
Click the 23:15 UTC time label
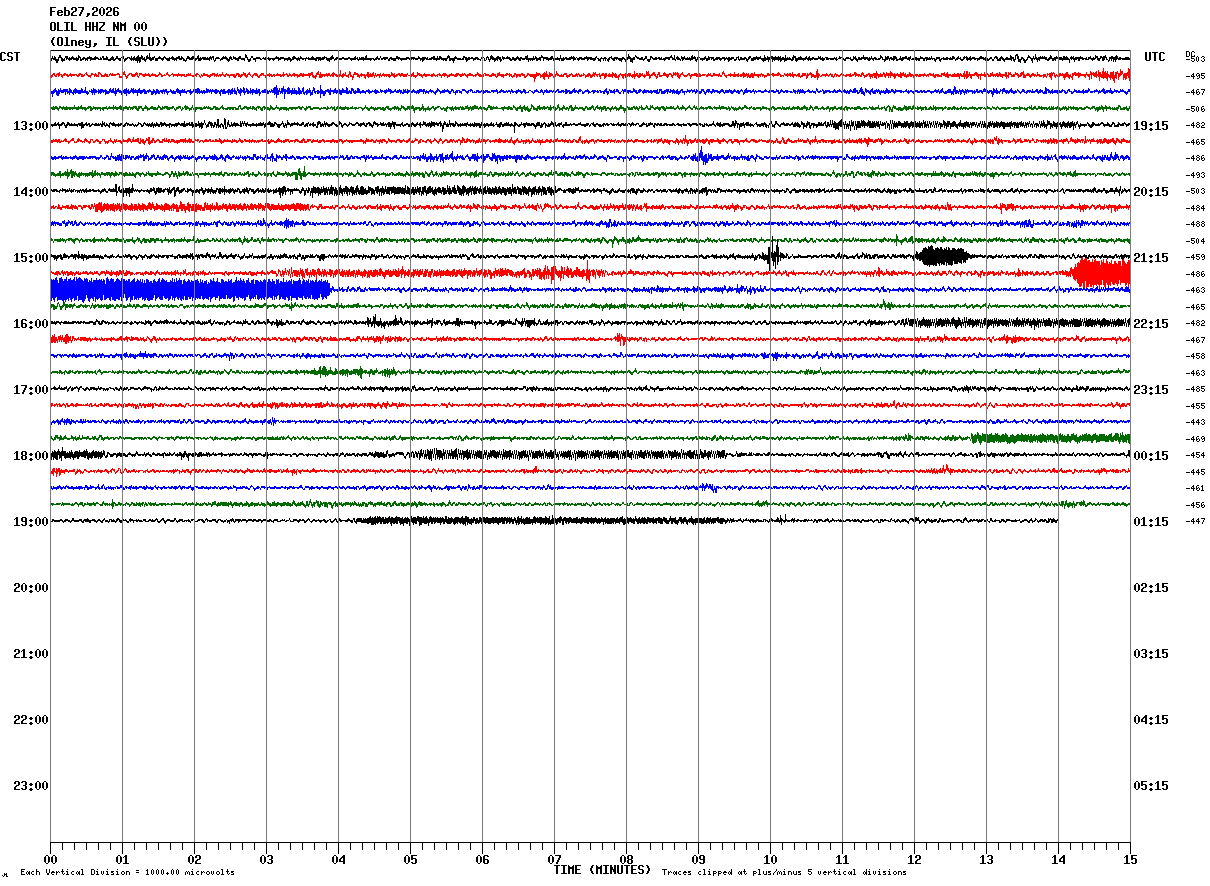click(x=1151, y=390)
